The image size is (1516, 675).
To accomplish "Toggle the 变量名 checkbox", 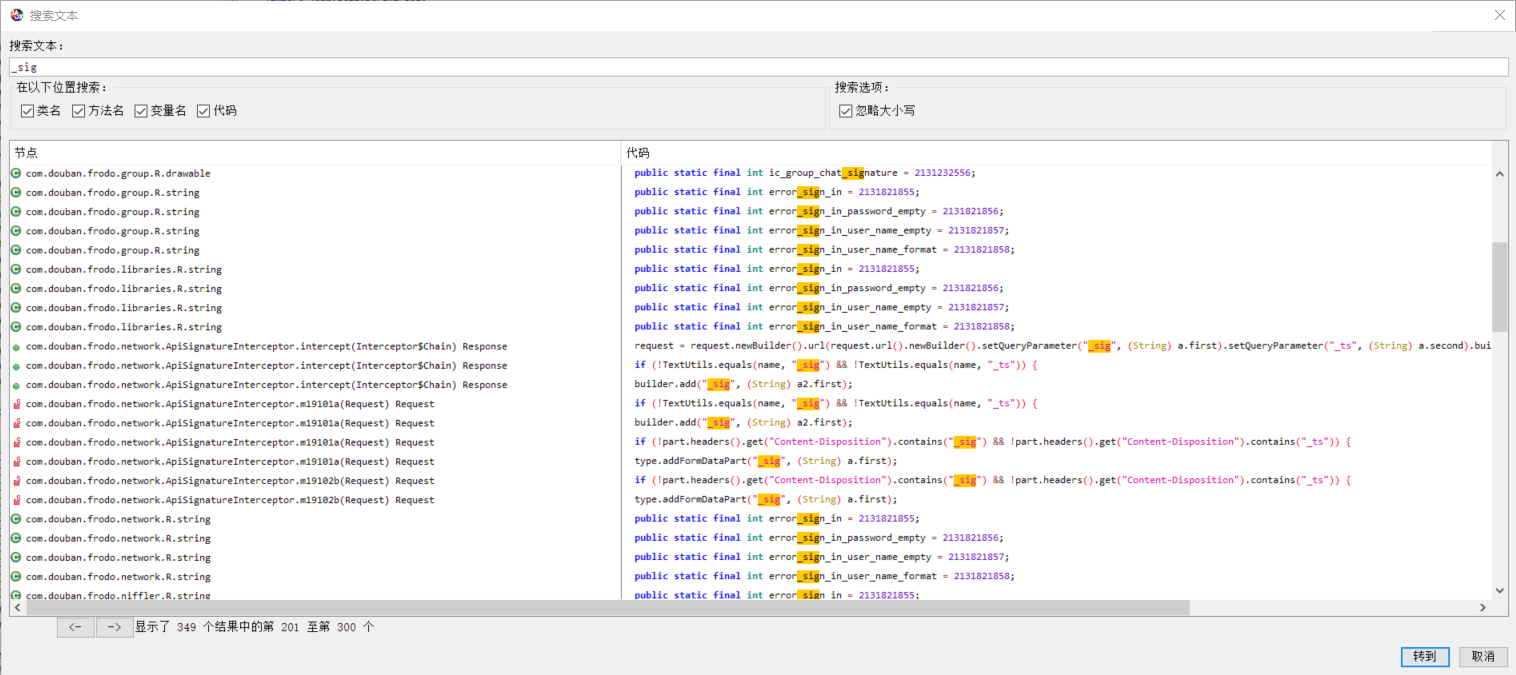I will (x=141, y=111).
